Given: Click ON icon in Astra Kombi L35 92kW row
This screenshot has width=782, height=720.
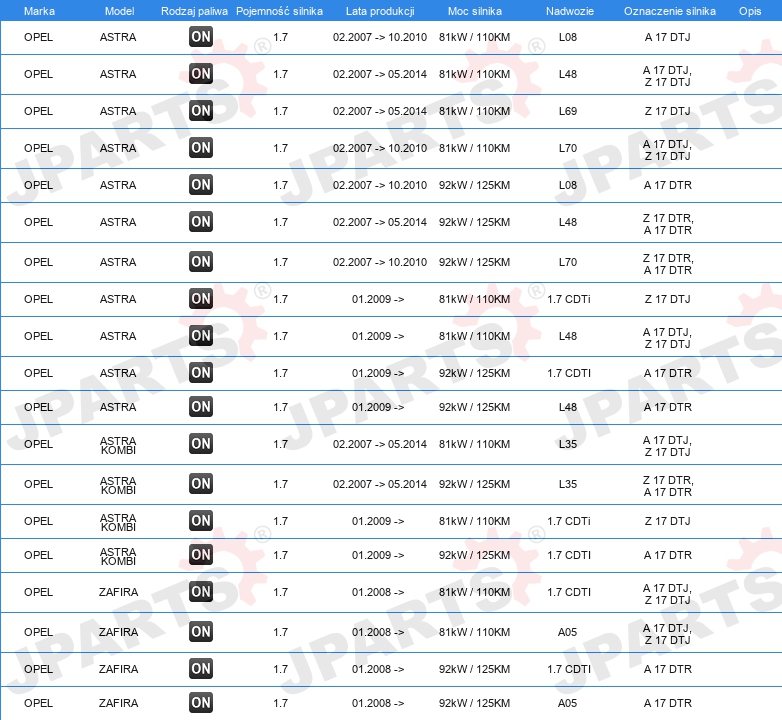Looking at the screenshot, I should click(201, 484).
